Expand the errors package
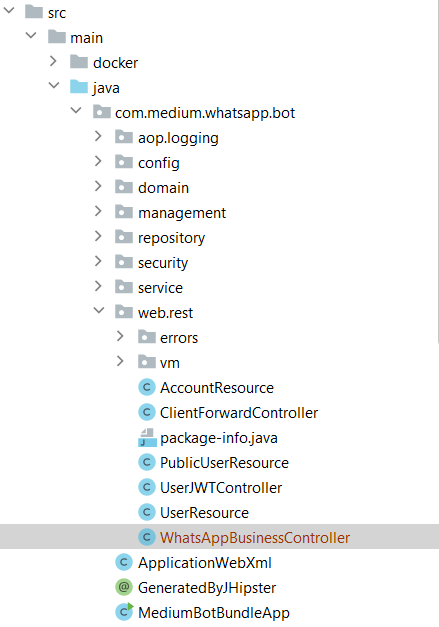 (120, 336)
